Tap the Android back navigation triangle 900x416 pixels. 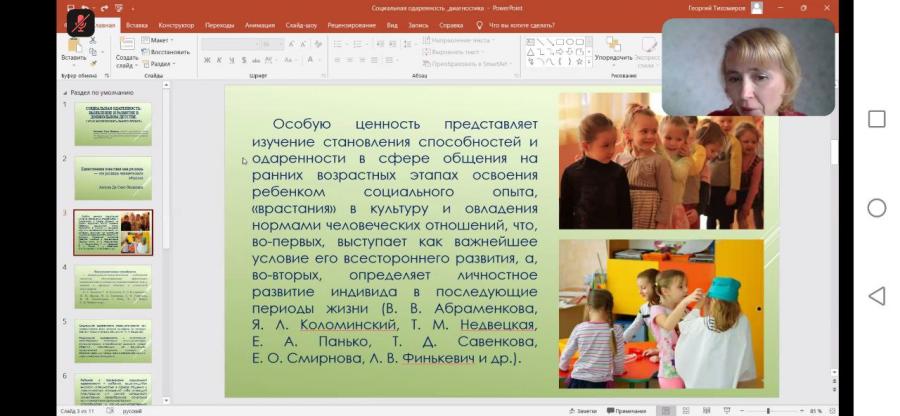coord(876,296)
